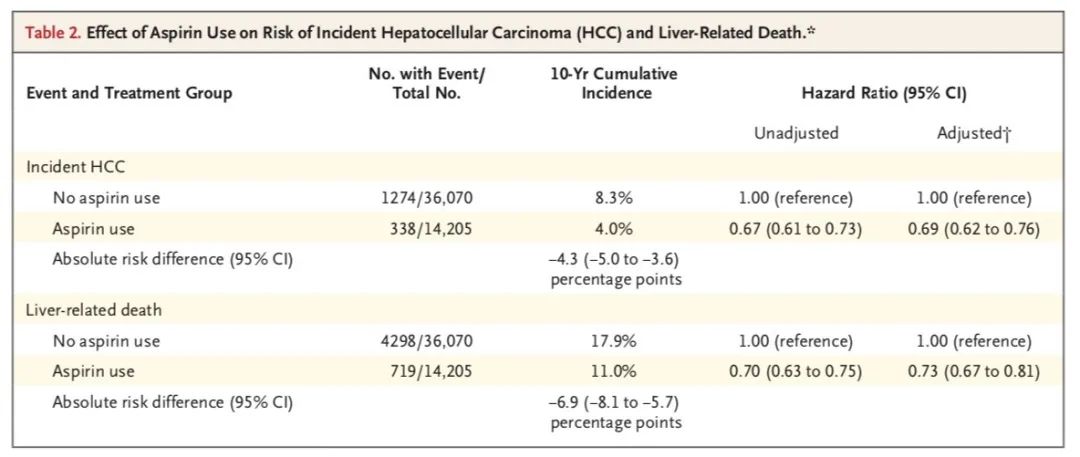Select the 8.3% cumulative incidence cell
Viewport: 1080px width, 457px height.
point(616,199)
